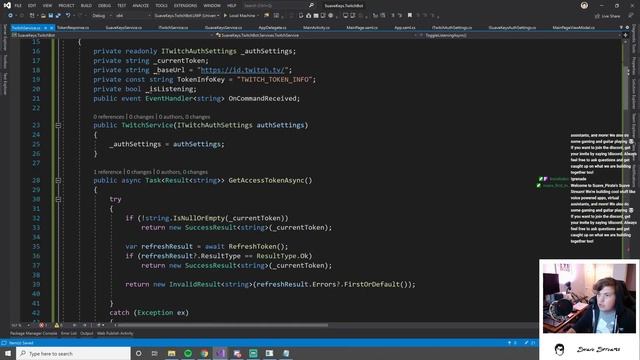The width and height of the screenshot is (640, 360).
Task: Open the member navigation dropdown ToggleListeningAsync
Action: coord(520,36)
